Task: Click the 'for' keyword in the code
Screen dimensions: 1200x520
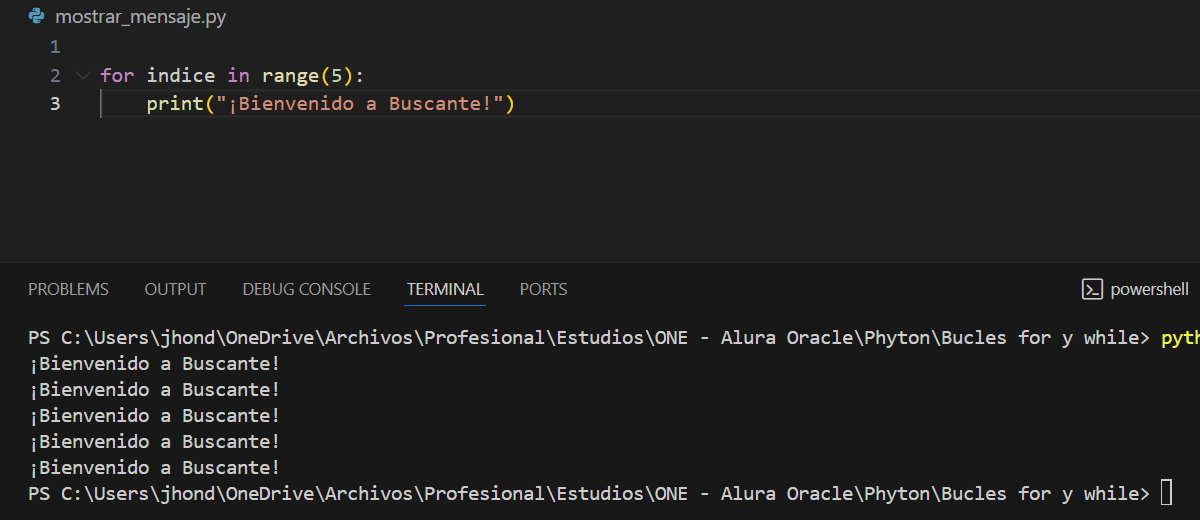Action: 117,75
